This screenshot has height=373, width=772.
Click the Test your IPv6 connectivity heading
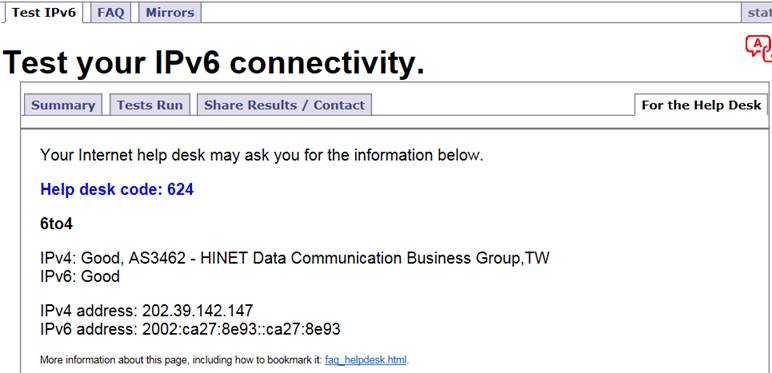[x=214, y=63]
